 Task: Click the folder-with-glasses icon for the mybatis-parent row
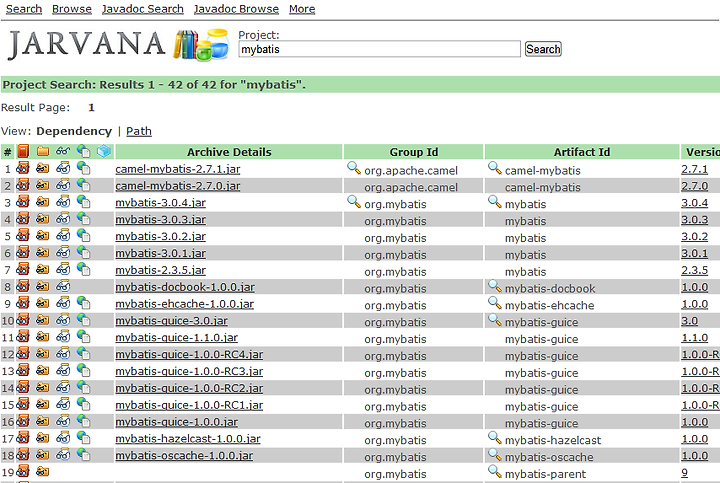point(43,472)
